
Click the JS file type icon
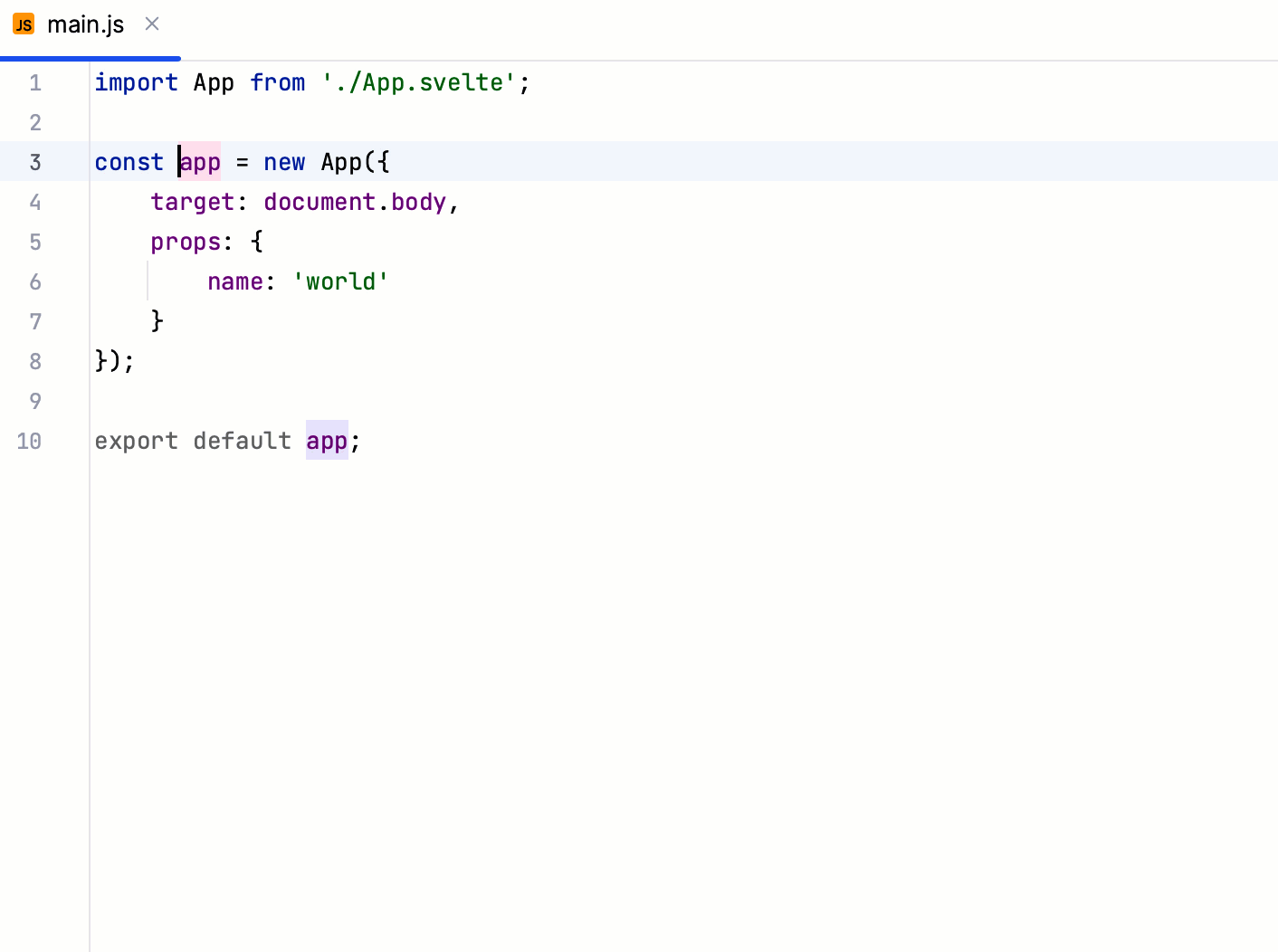coord(23,24)
